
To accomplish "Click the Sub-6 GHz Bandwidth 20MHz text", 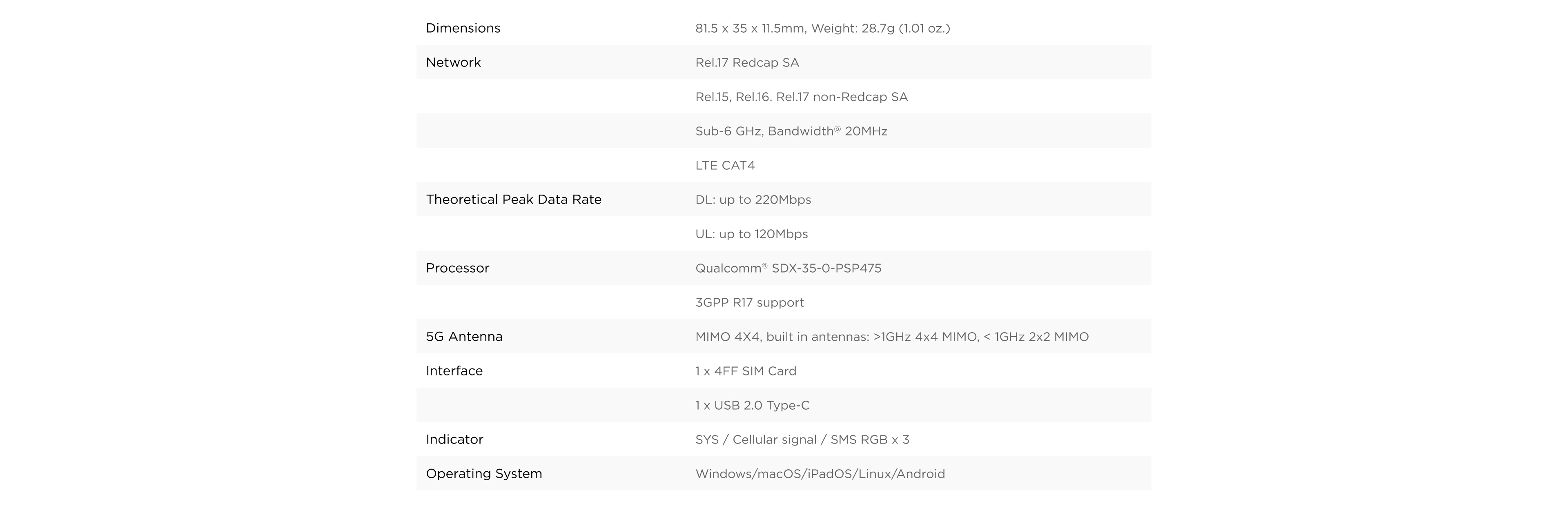I will click(791, 131).
